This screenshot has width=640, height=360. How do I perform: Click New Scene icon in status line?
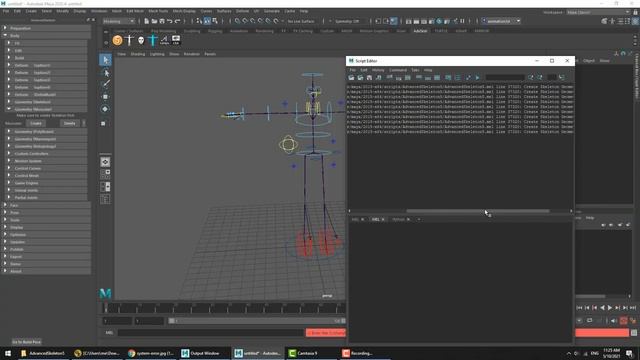(x=147, y=21)
